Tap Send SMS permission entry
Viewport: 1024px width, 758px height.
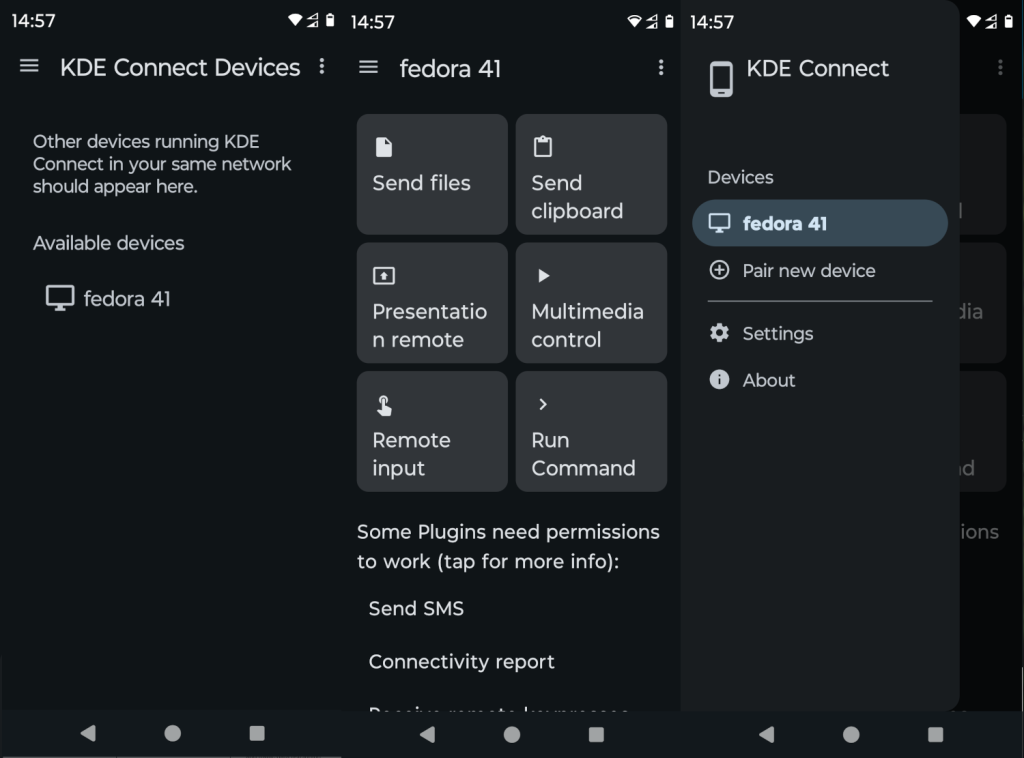tap(416, 608)
